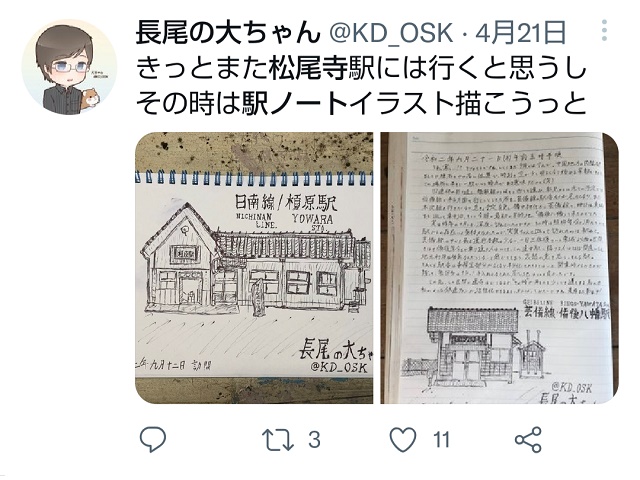Open the @KD_OSK handle in header
This screenshot has width=640, height=480.
pyautogui.click(x=391, y=33)
